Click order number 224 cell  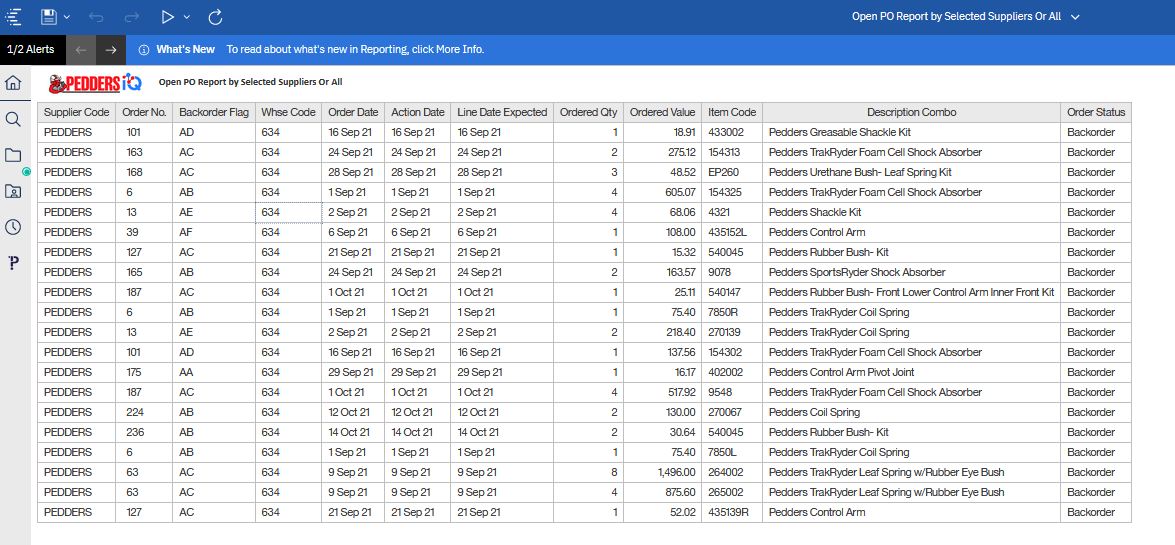(x=144, y=412)
